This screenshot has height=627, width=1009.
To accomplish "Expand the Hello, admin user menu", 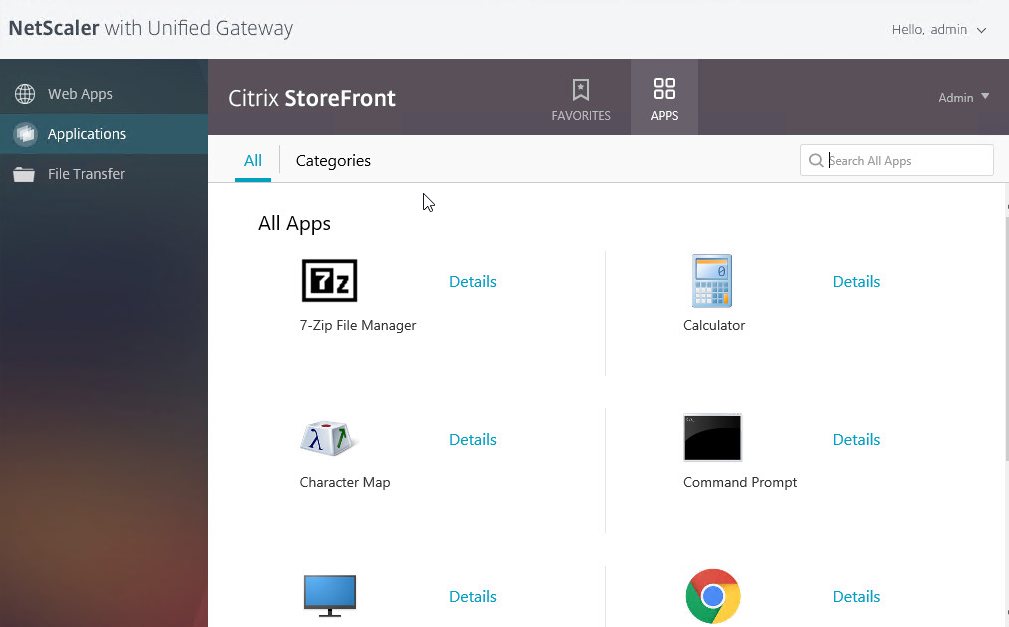I will pos(939,30).
